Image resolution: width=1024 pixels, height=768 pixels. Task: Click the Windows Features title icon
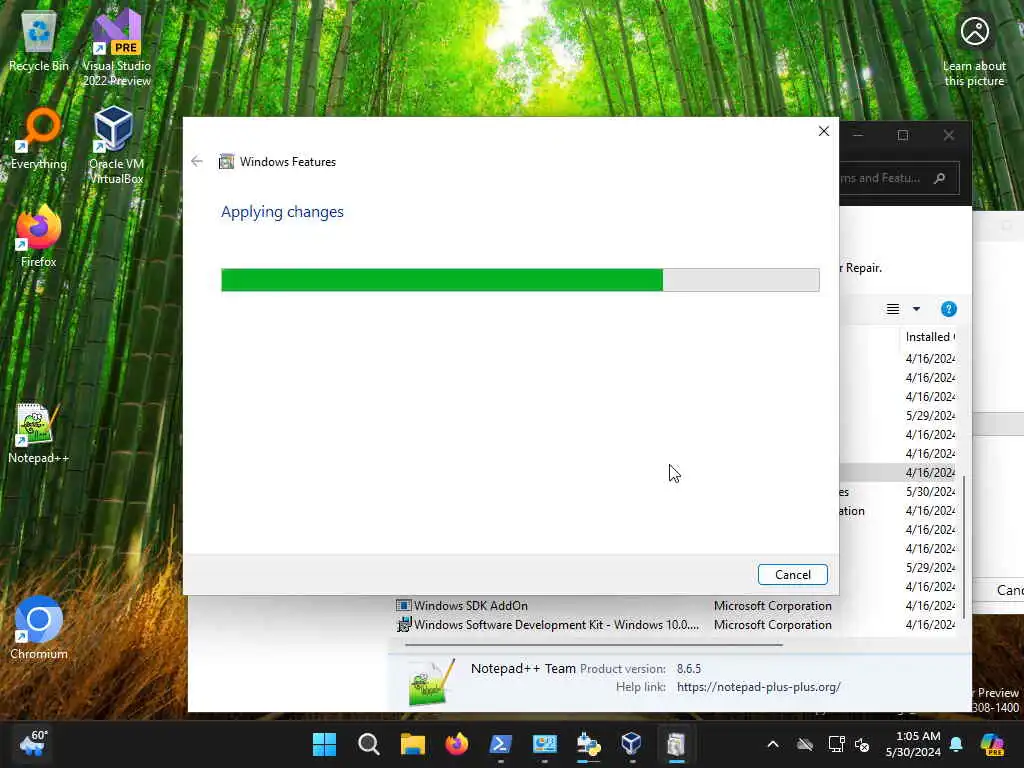point(226,161)
